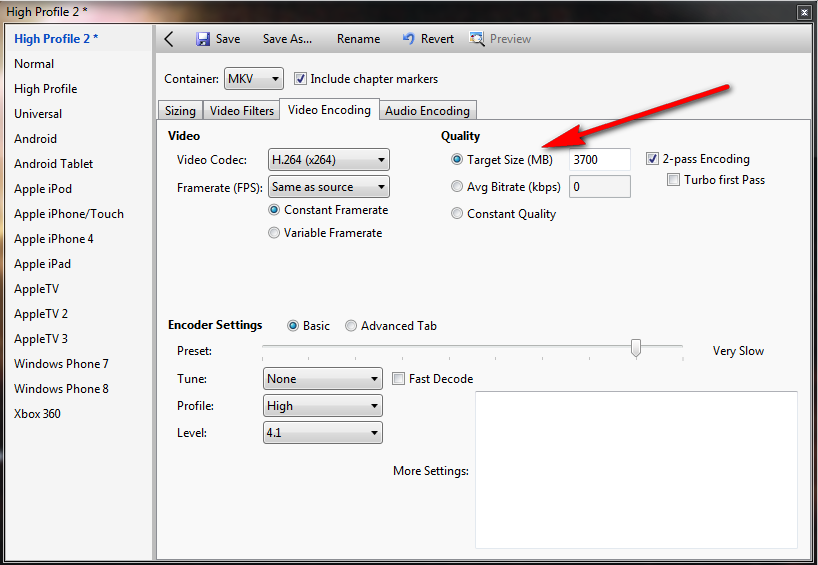The height and width of the screenshot is (565, 818).
Task: Disable 2-pass Encoding checkbox
Action: coord(652,159)
